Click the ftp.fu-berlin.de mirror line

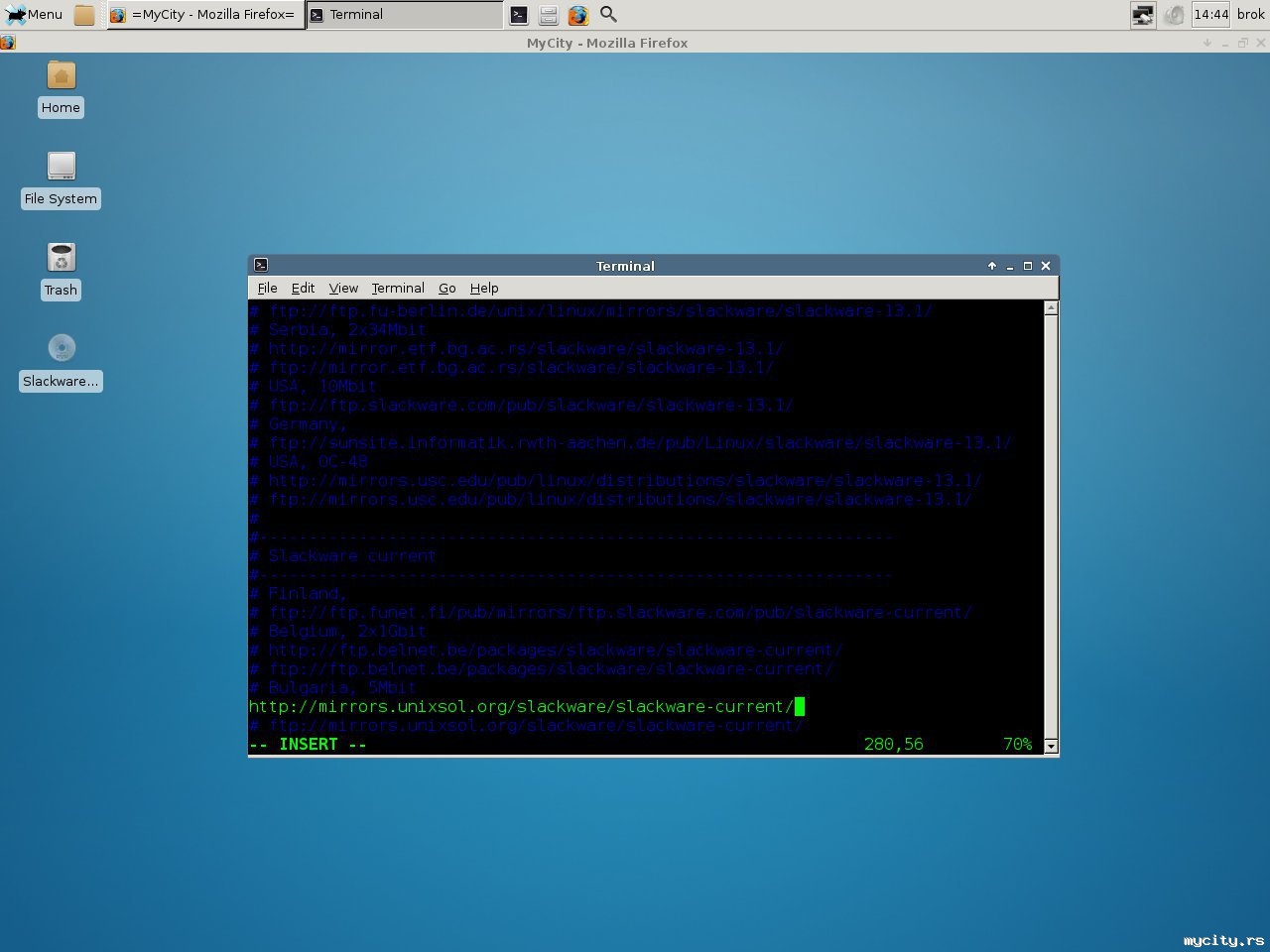[590, 310]
